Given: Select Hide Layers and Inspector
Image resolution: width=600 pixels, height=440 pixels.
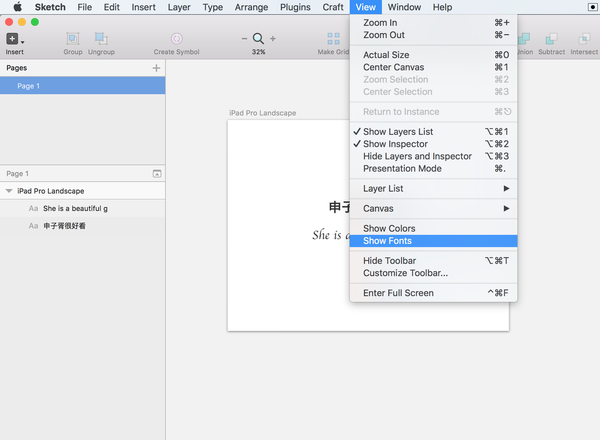Looking at the screenshot, I should (434, 156).
